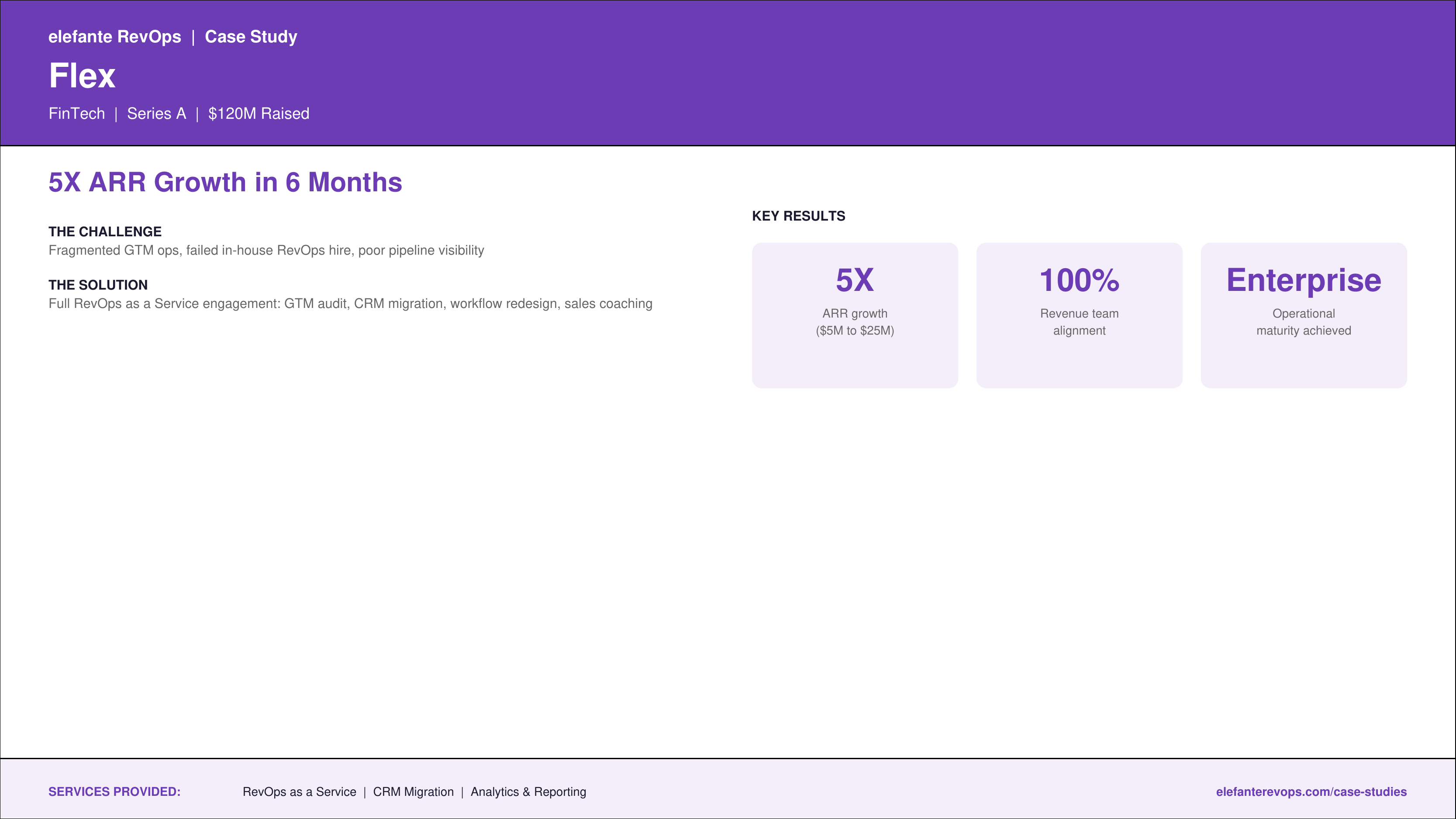
Task: Click the $120M Raised tag
Action: [x=259, y=114]
